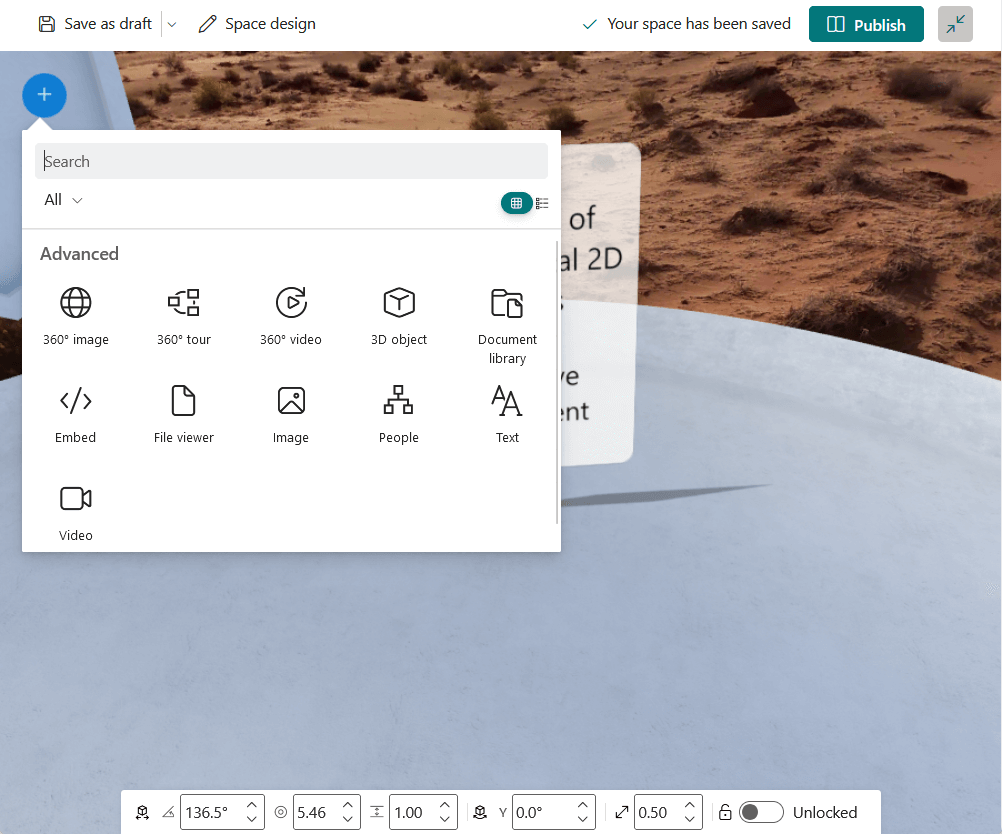1002x834 pixels.
Task: Add an Image web part
Action: (291, 415)
